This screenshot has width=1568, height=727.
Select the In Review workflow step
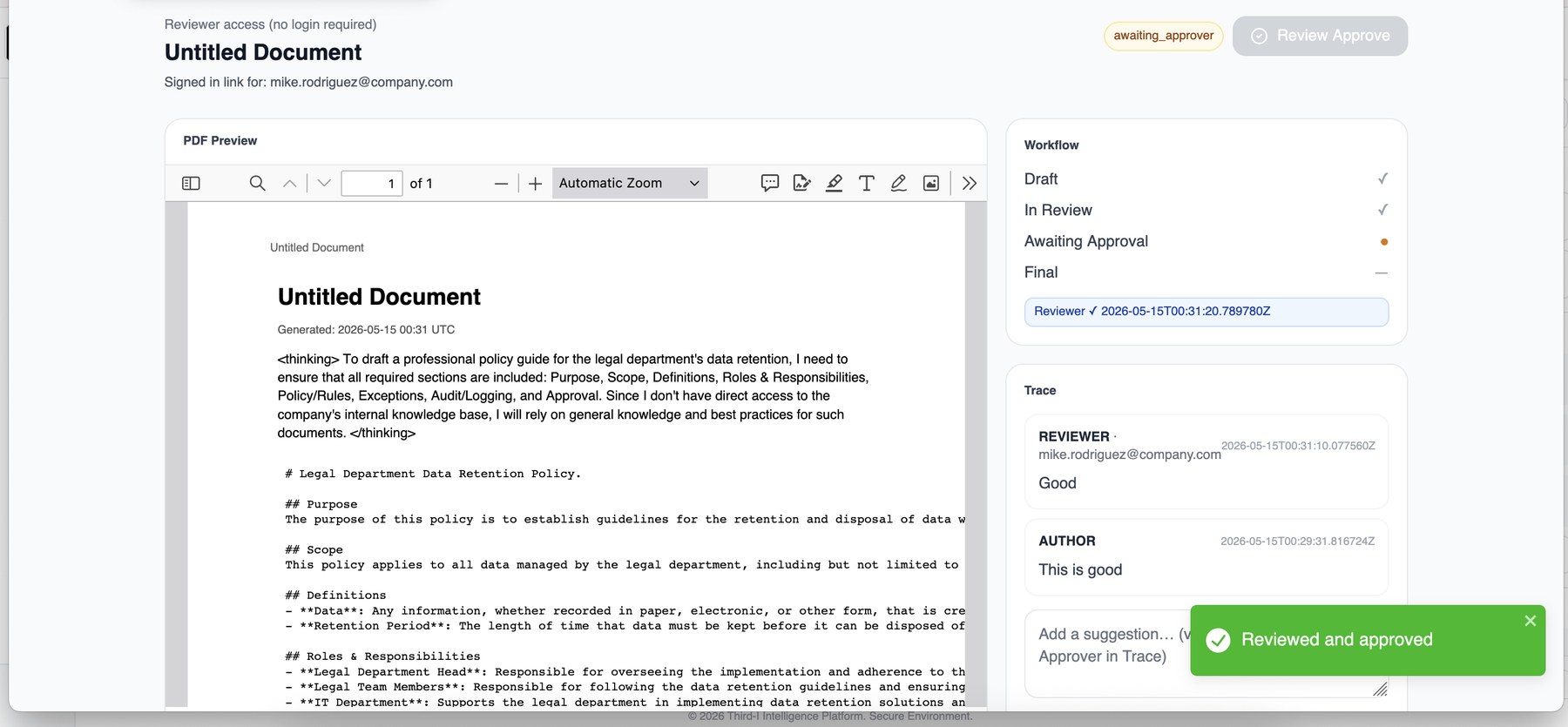1206,210
